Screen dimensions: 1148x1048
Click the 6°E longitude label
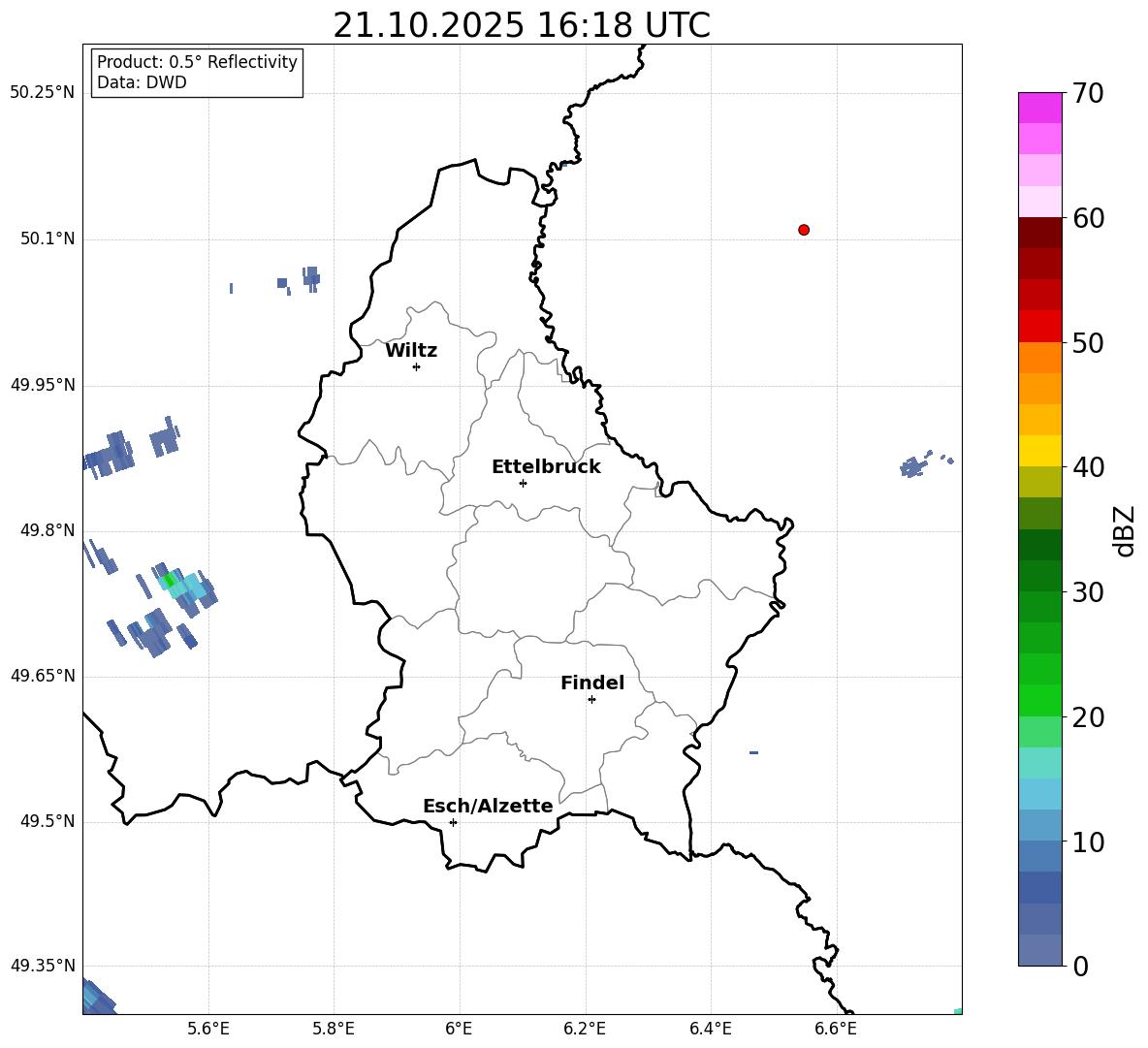pyautogui.click(x=459, y=1029)
